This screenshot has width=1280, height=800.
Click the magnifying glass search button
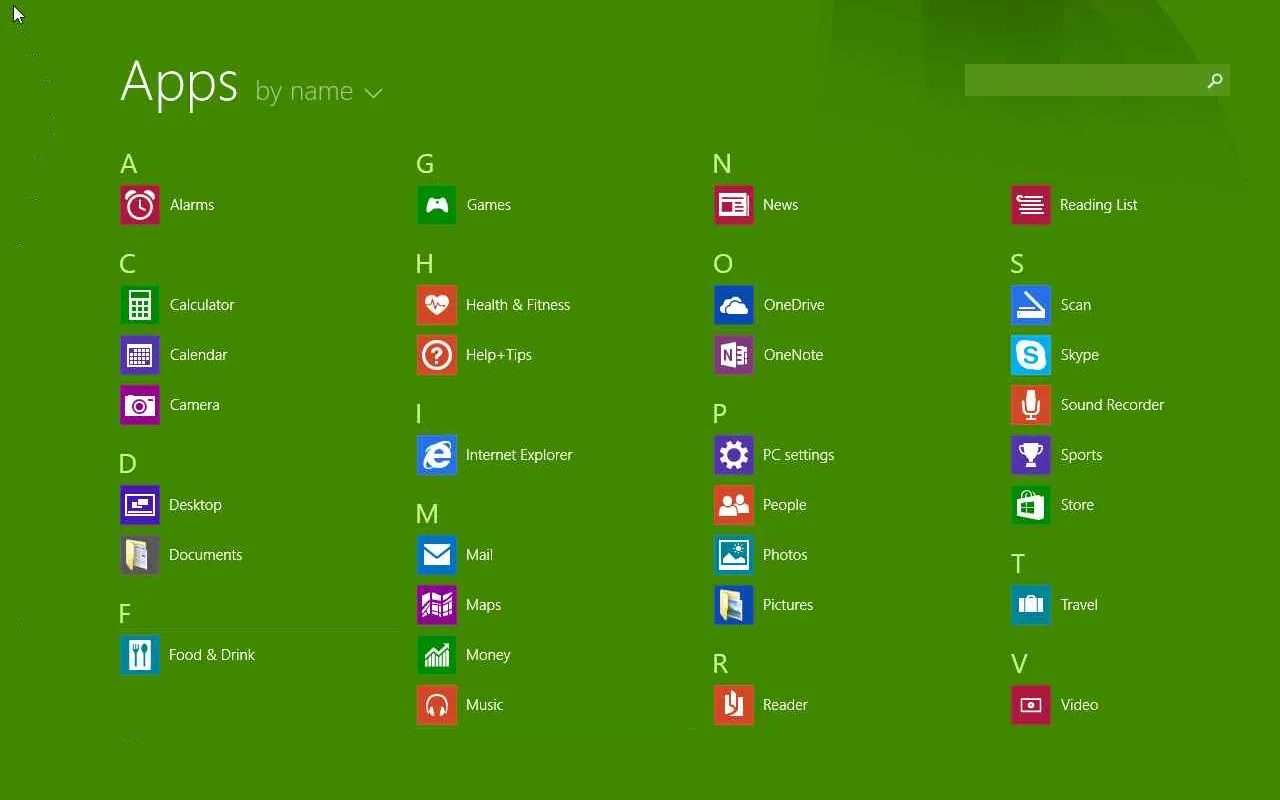(x=1215, y=80)
